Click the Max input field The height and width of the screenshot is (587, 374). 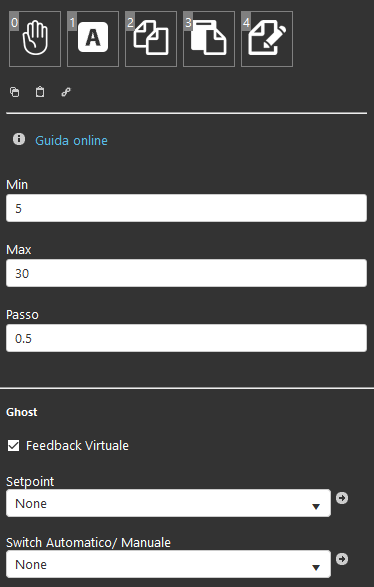(186, 273)
